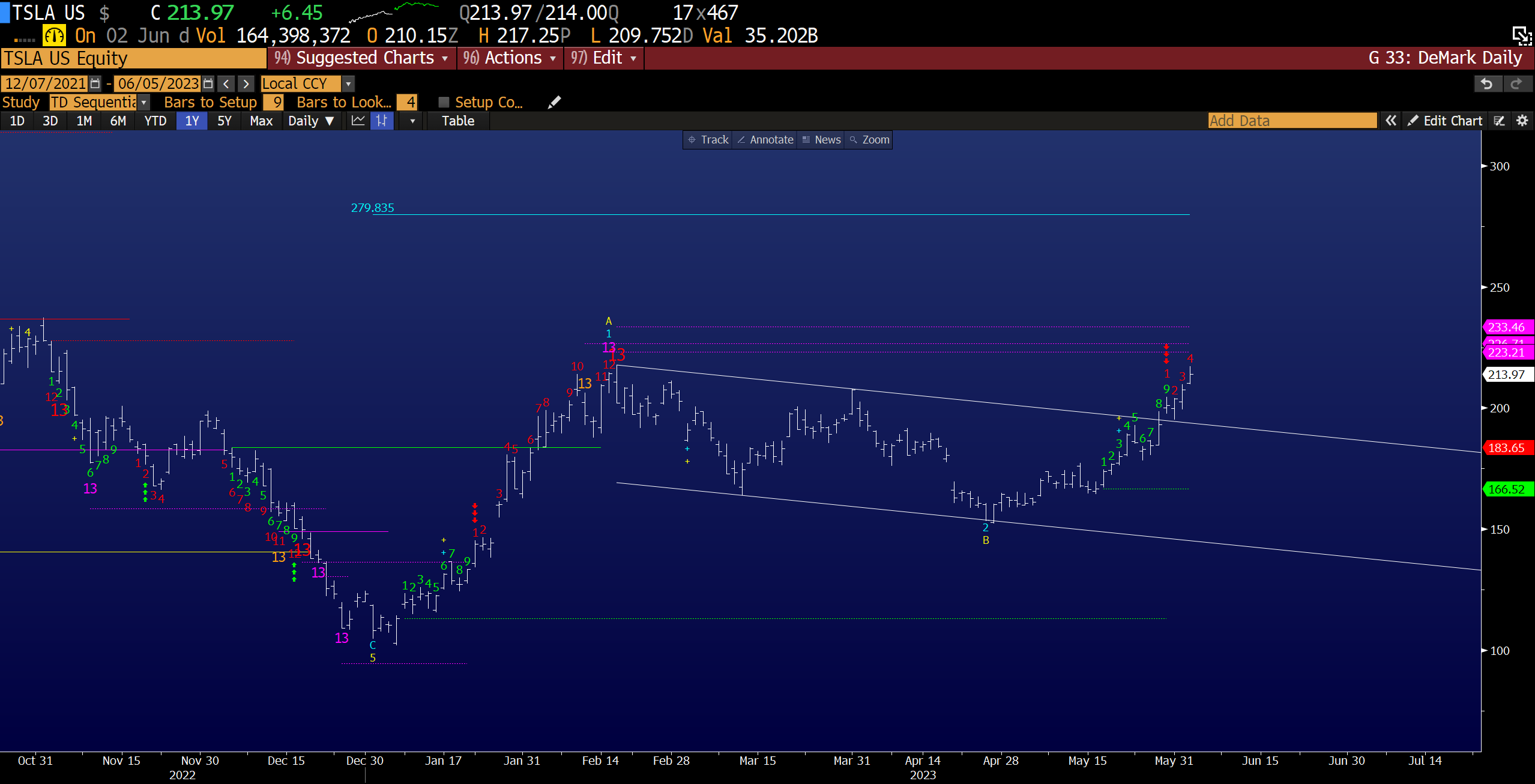Viewport: 1535px width, 784px height.
Task: Activate the Zoom tool
Action: [x=869, y=139]
